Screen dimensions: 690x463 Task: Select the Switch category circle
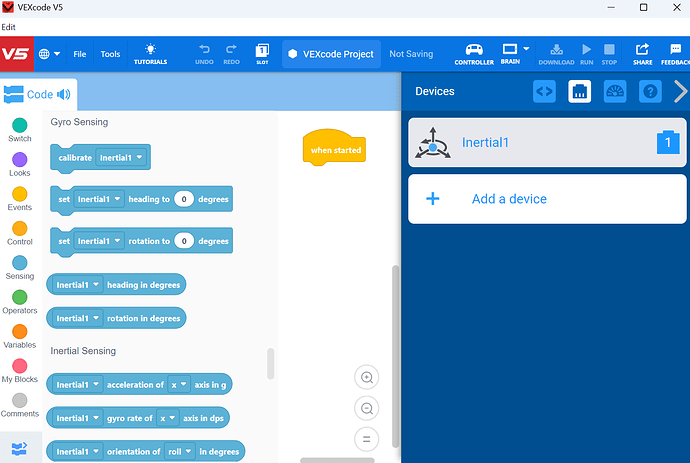[x=20, y=125]
